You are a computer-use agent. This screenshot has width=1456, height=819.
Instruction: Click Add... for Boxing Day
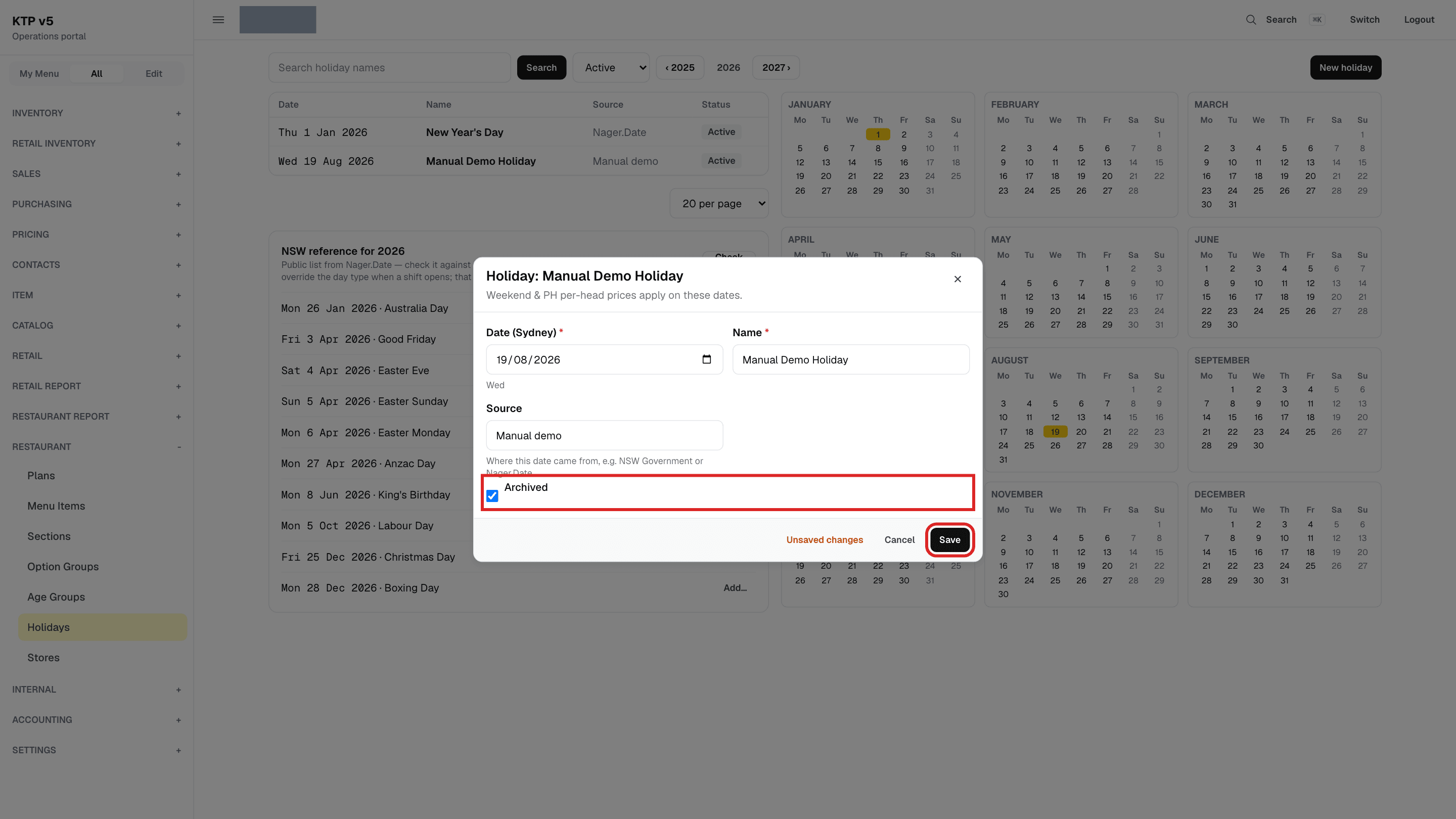(x=735, y=588)
